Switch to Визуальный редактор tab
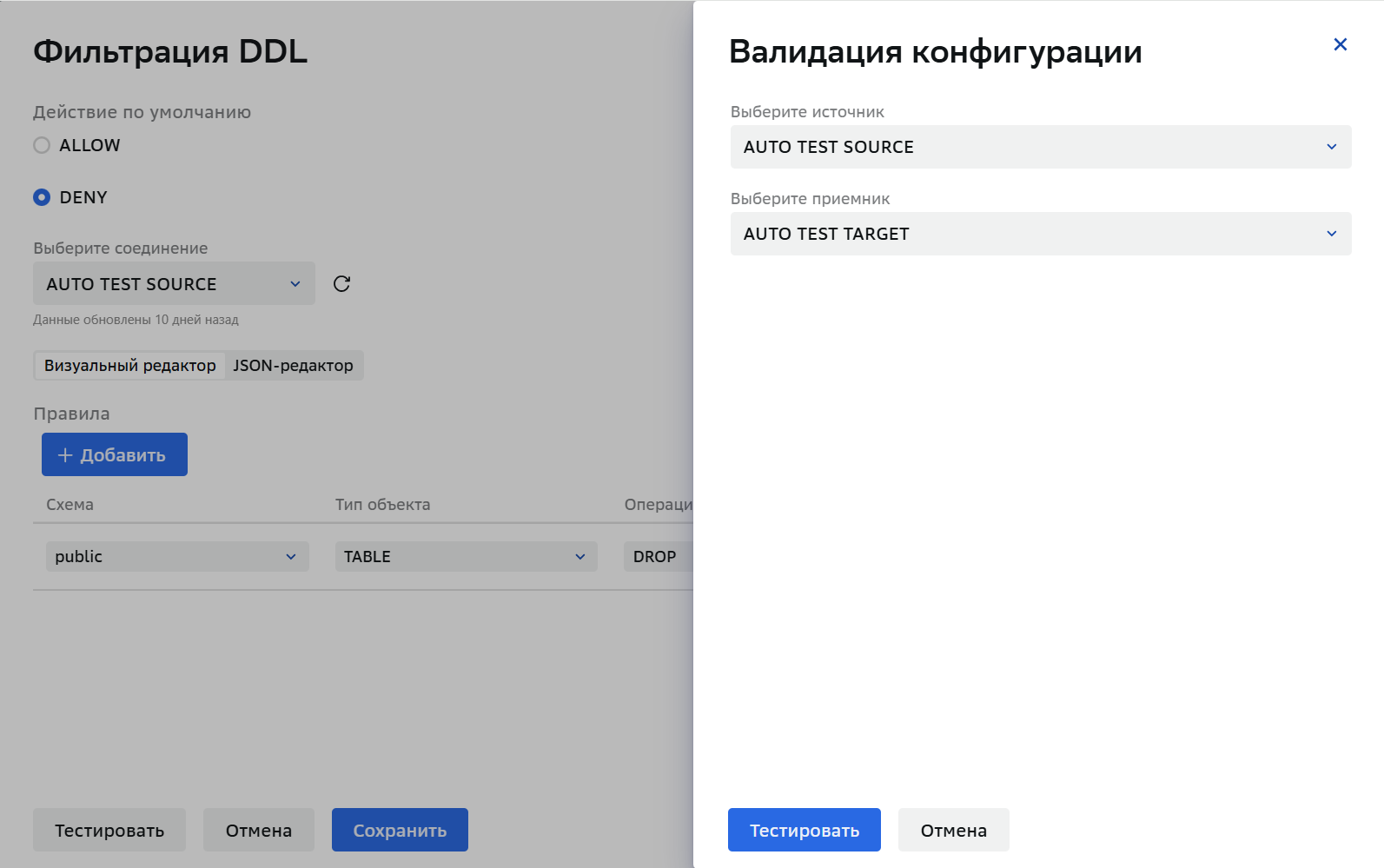The width and height of the screenshot is (1384, 868). [130, 366]
